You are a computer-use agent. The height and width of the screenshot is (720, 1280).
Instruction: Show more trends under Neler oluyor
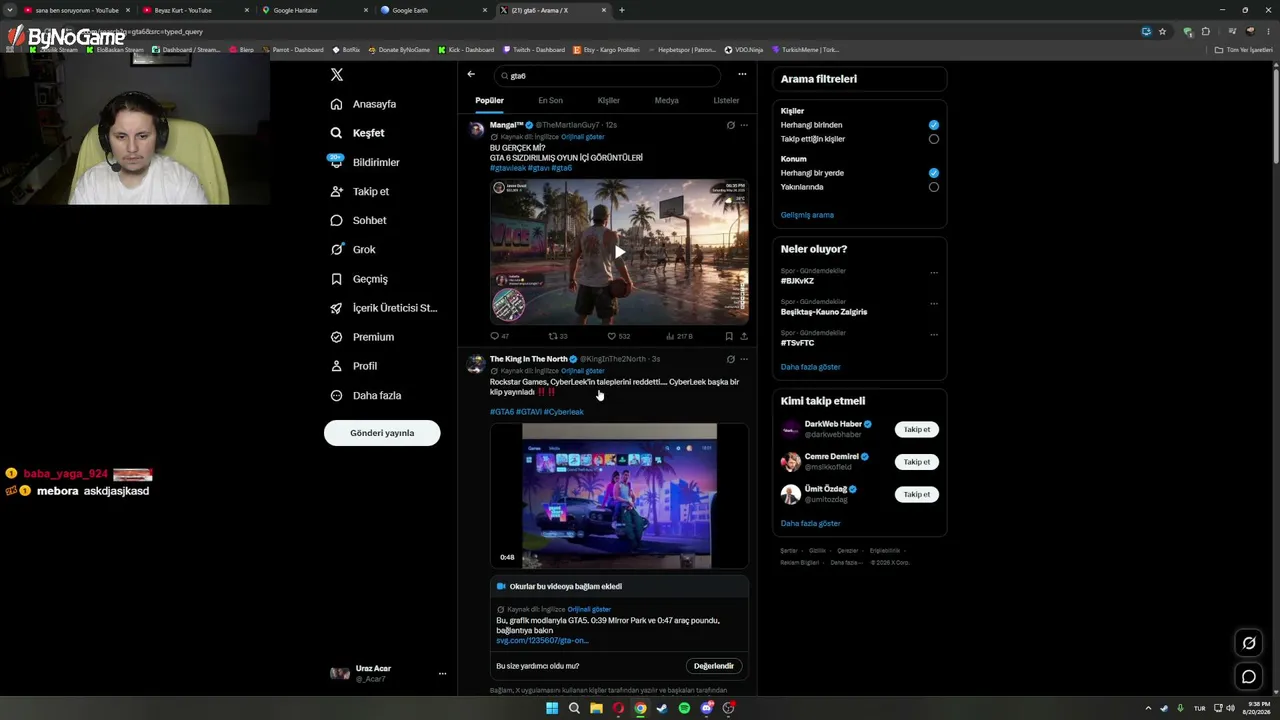810,367
